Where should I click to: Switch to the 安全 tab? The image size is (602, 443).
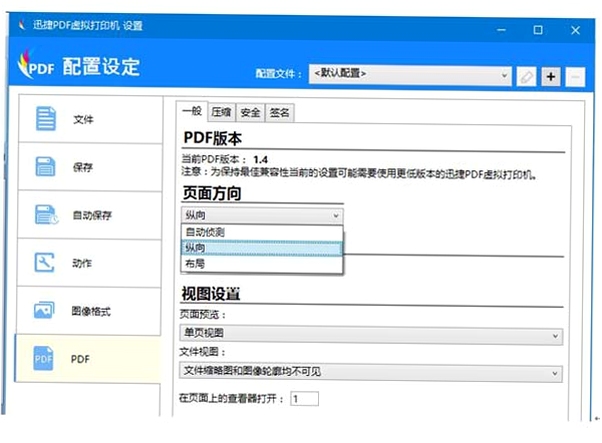coord(250,112)
